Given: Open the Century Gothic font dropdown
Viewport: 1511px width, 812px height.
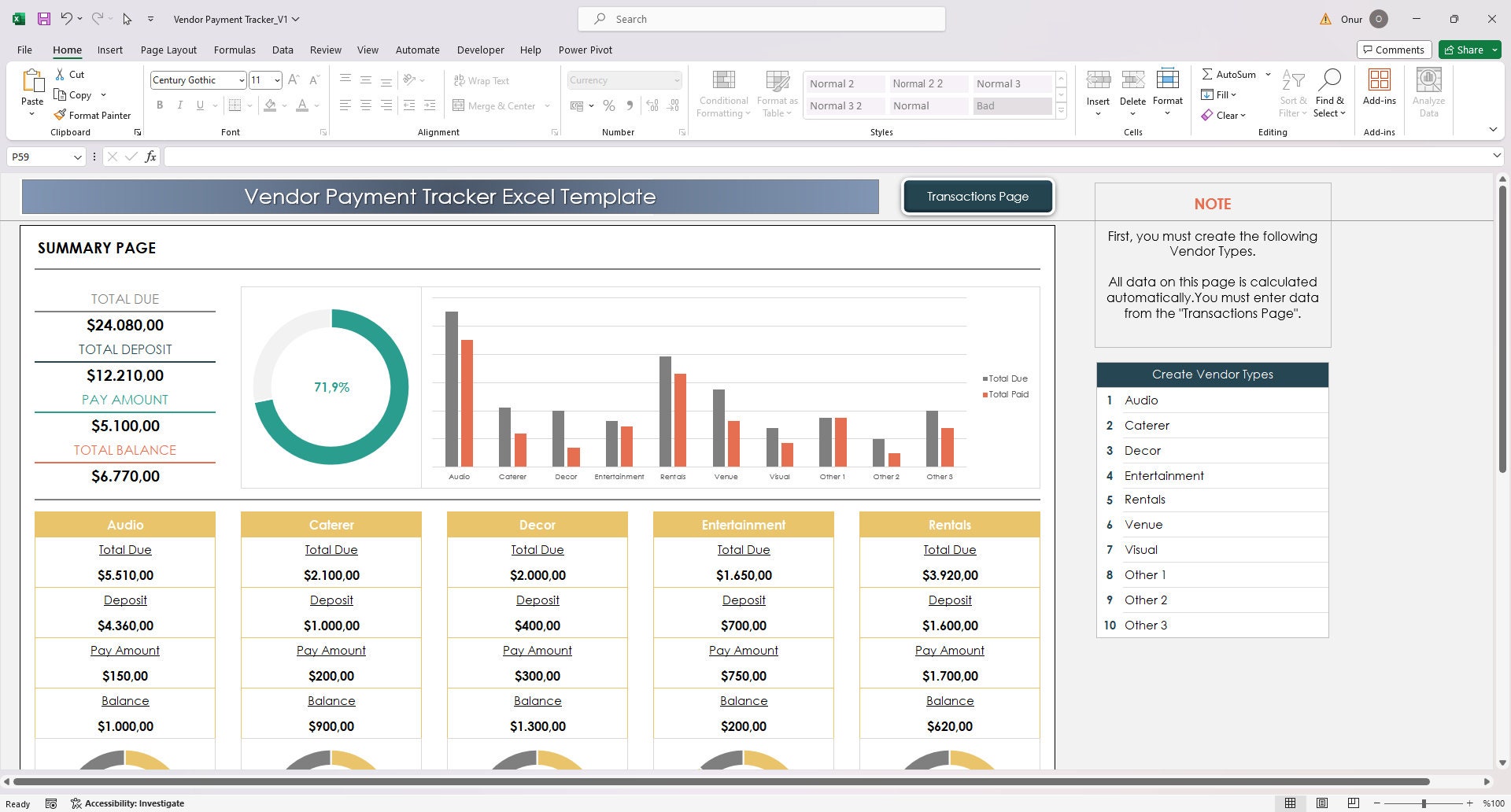Looking at the screenshot, I should [241, 80].
